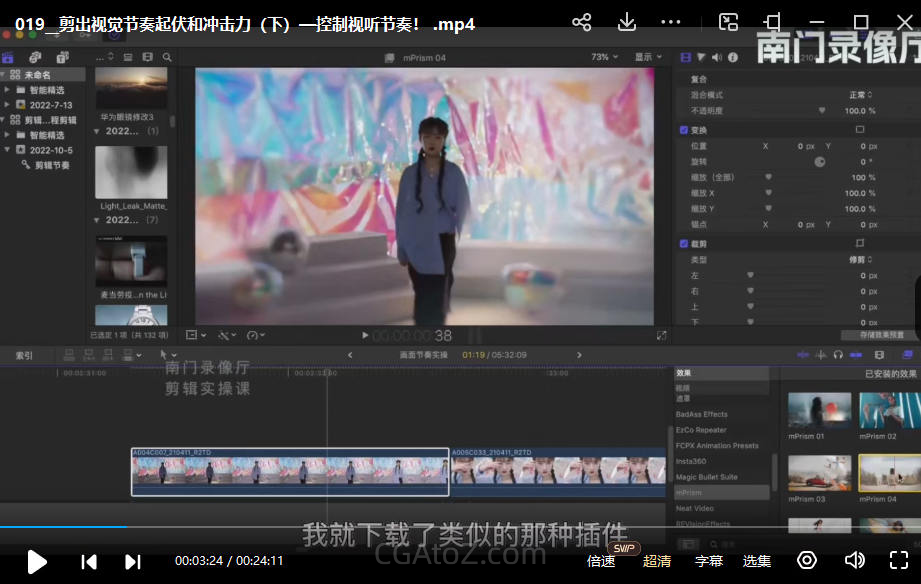Image resolution: width=921 pixels, height=584 pixels.
Task: Click the share icon in title bar
Action: click(x=581, y=22)
